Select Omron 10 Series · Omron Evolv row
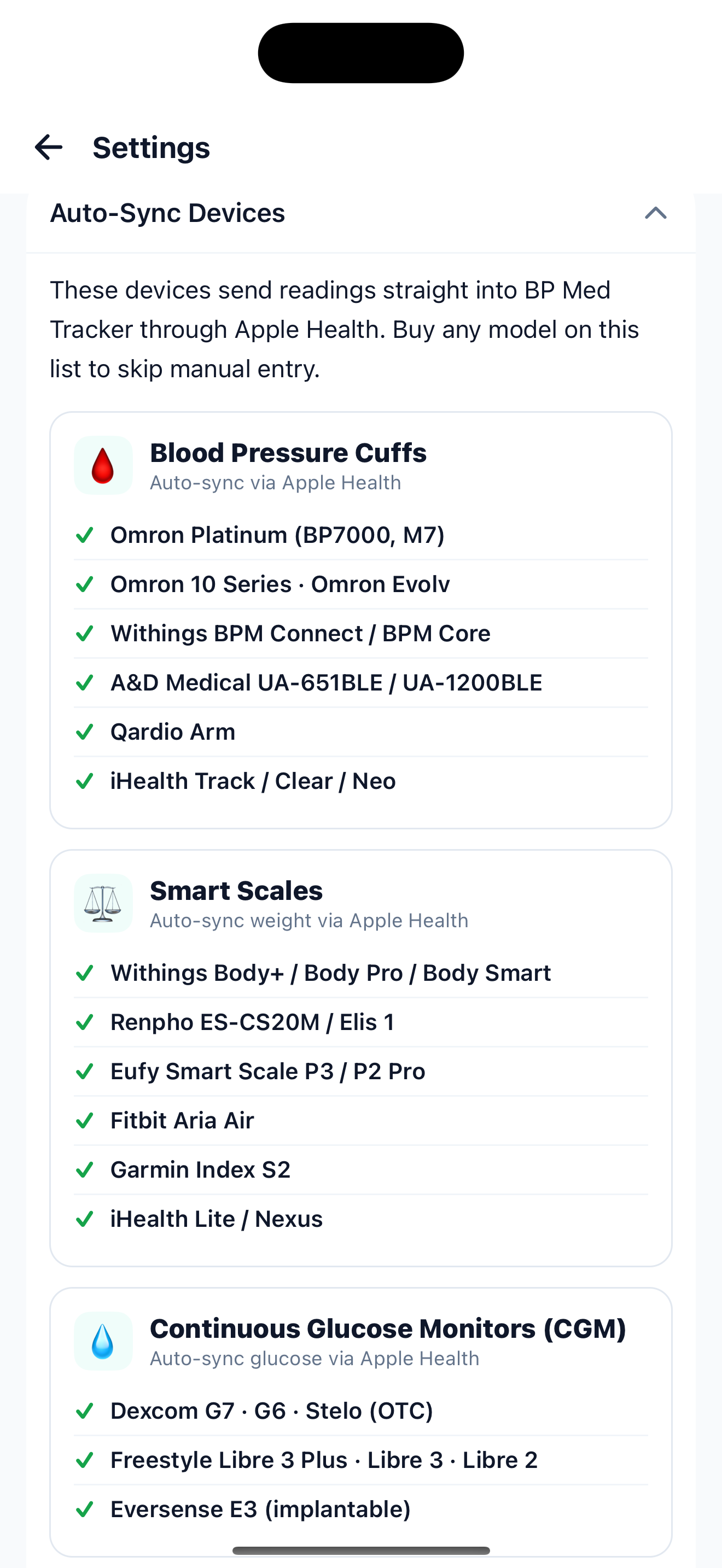722x1568 pixels. point(360,584)
